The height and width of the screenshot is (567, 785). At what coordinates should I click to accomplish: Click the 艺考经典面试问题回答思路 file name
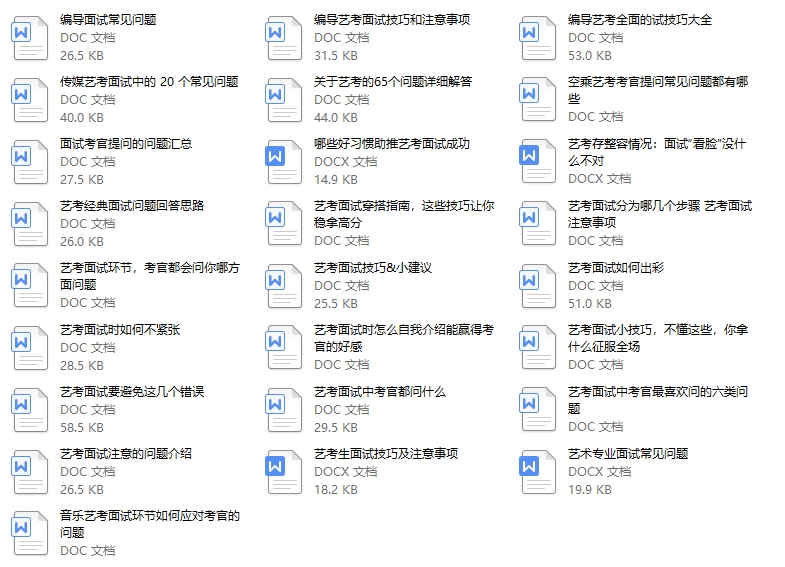(x=132, y=206)
